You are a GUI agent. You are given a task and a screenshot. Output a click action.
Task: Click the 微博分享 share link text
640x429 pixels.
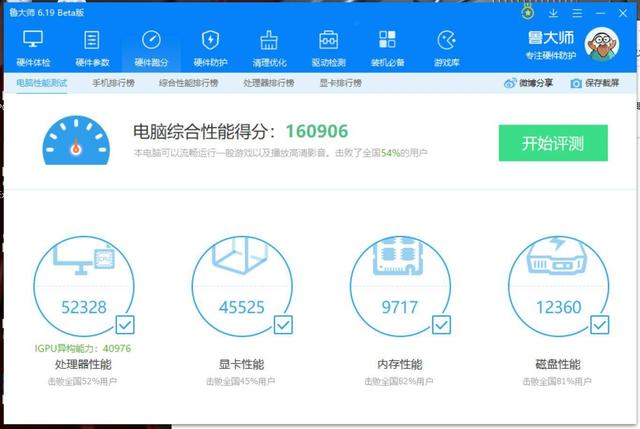pyautogui.click(x=536, y=83)
